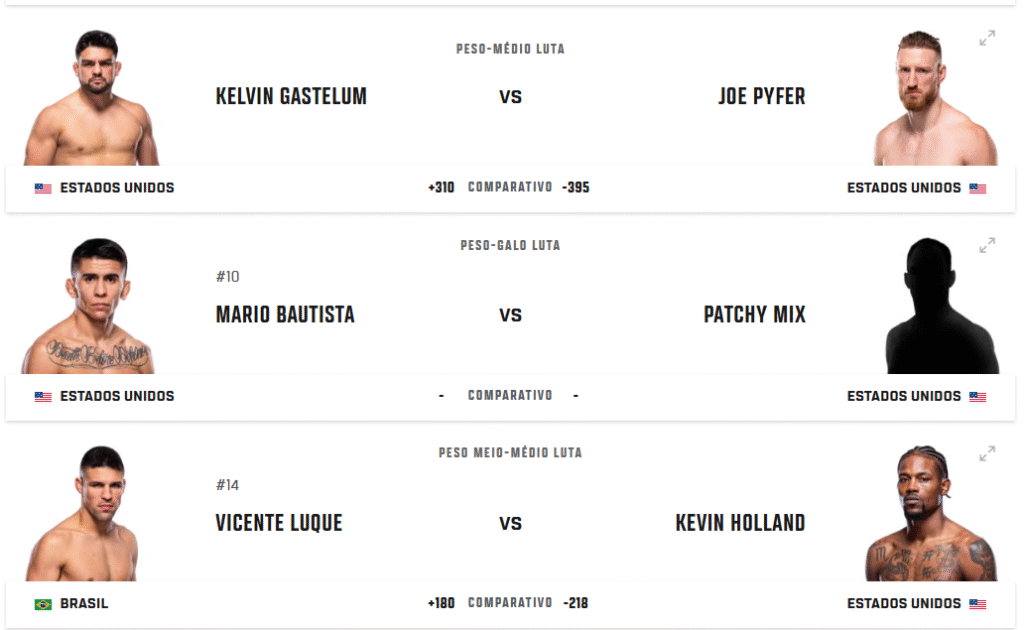Expand the Gastelum vs Pyfer fight card
Image resolution: width=1024 pixels, height=630 pixels.
(987, 38)
